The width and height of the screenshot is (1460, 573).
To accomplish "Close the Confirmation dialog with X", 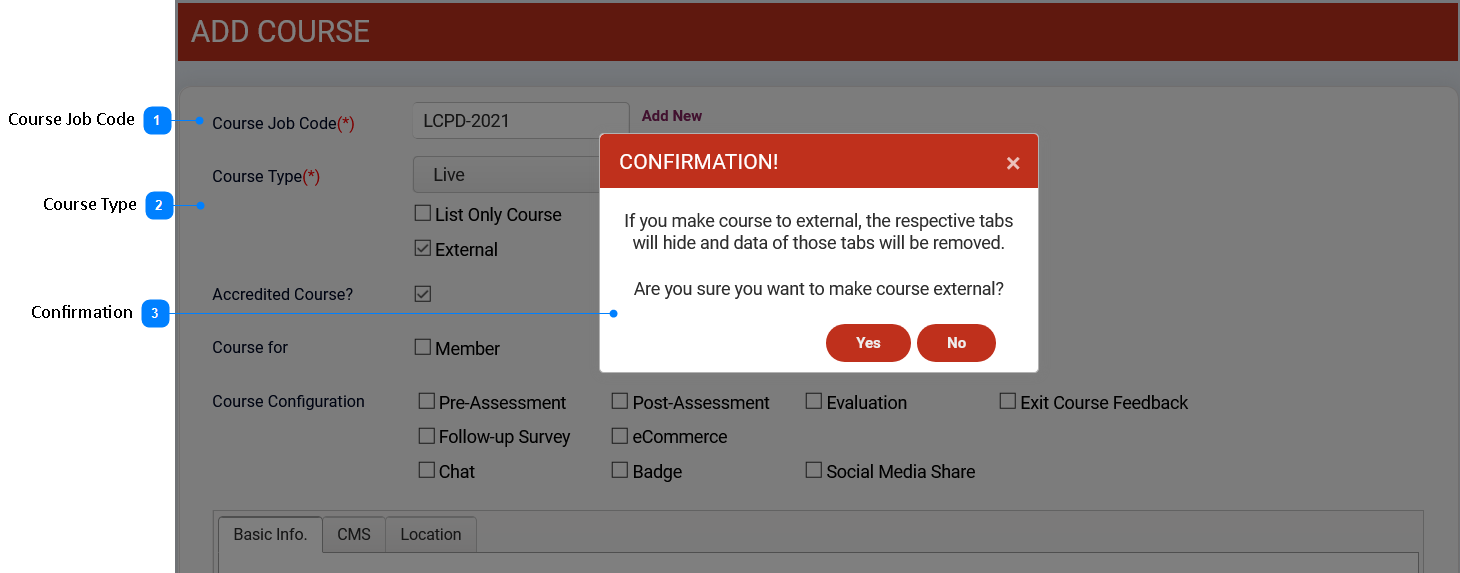I will click(1012, 163).
